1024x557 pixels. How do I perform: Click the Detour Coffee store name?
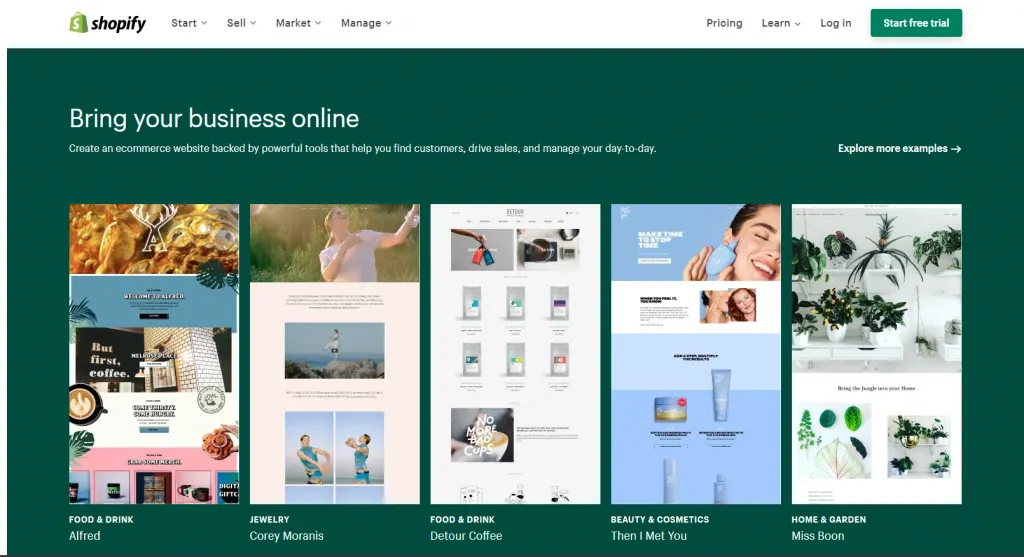pos(466,535)
